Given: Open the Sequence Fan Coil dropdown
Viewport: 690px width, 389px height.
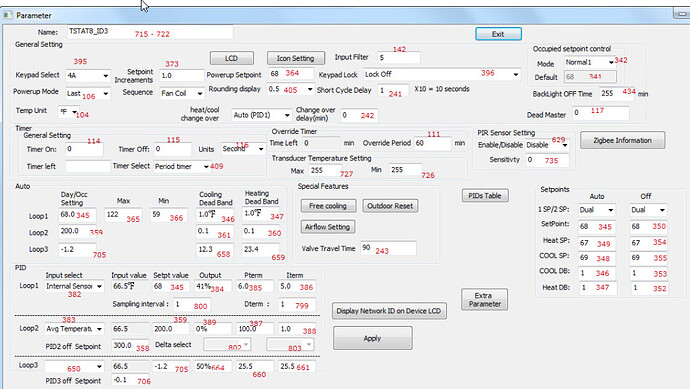Looking at the screenshot, I should (x=182, y=93).
